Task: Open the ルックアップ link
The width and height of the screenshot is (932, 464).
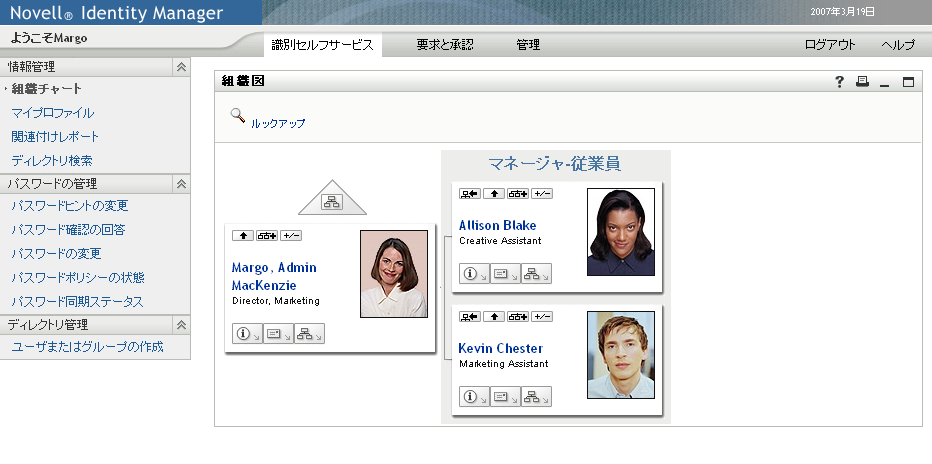Action: pyautogui.click(x=278, y=124)
